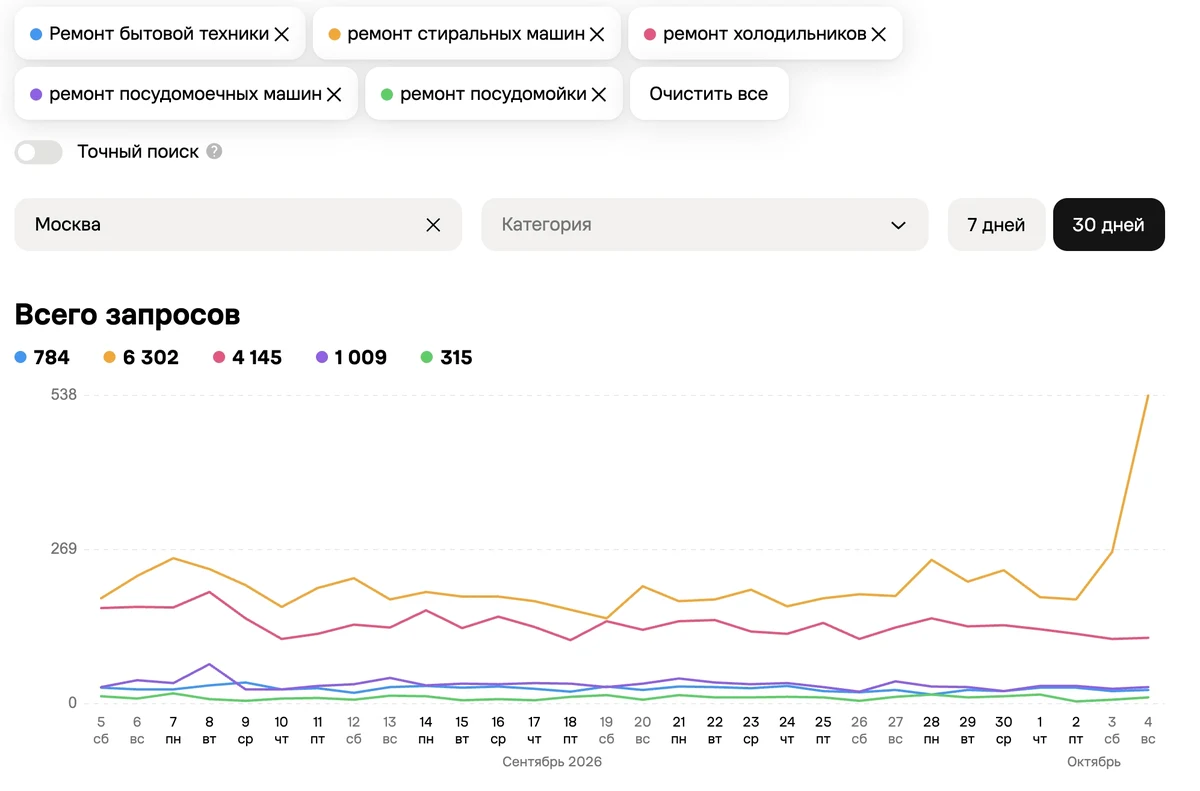The height and width of the screenshot is (791, 1200).
Task: Open the help tooltip for Точный поиск
Action: coord(214,152)
